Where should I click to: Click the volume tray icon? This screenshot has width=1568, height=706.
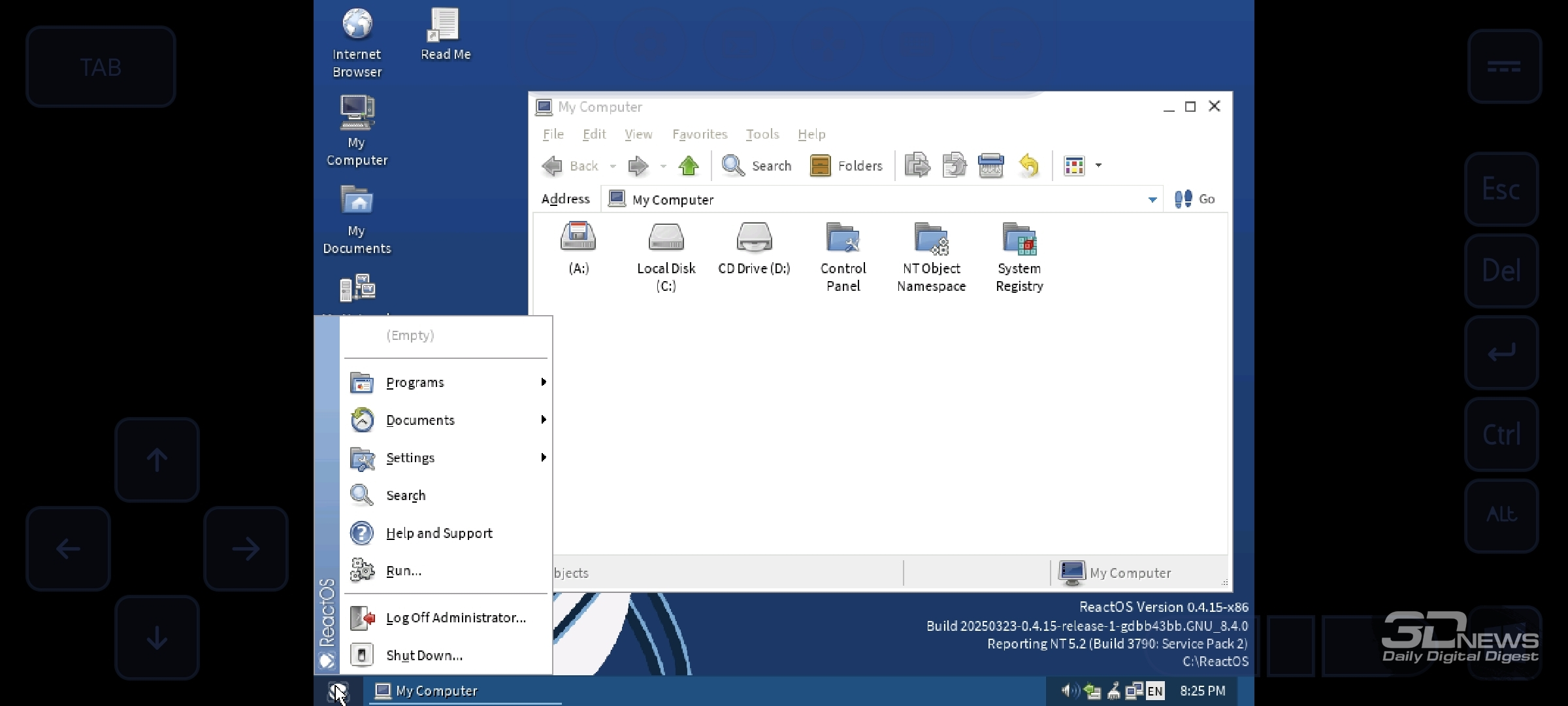coord(1069,691)
